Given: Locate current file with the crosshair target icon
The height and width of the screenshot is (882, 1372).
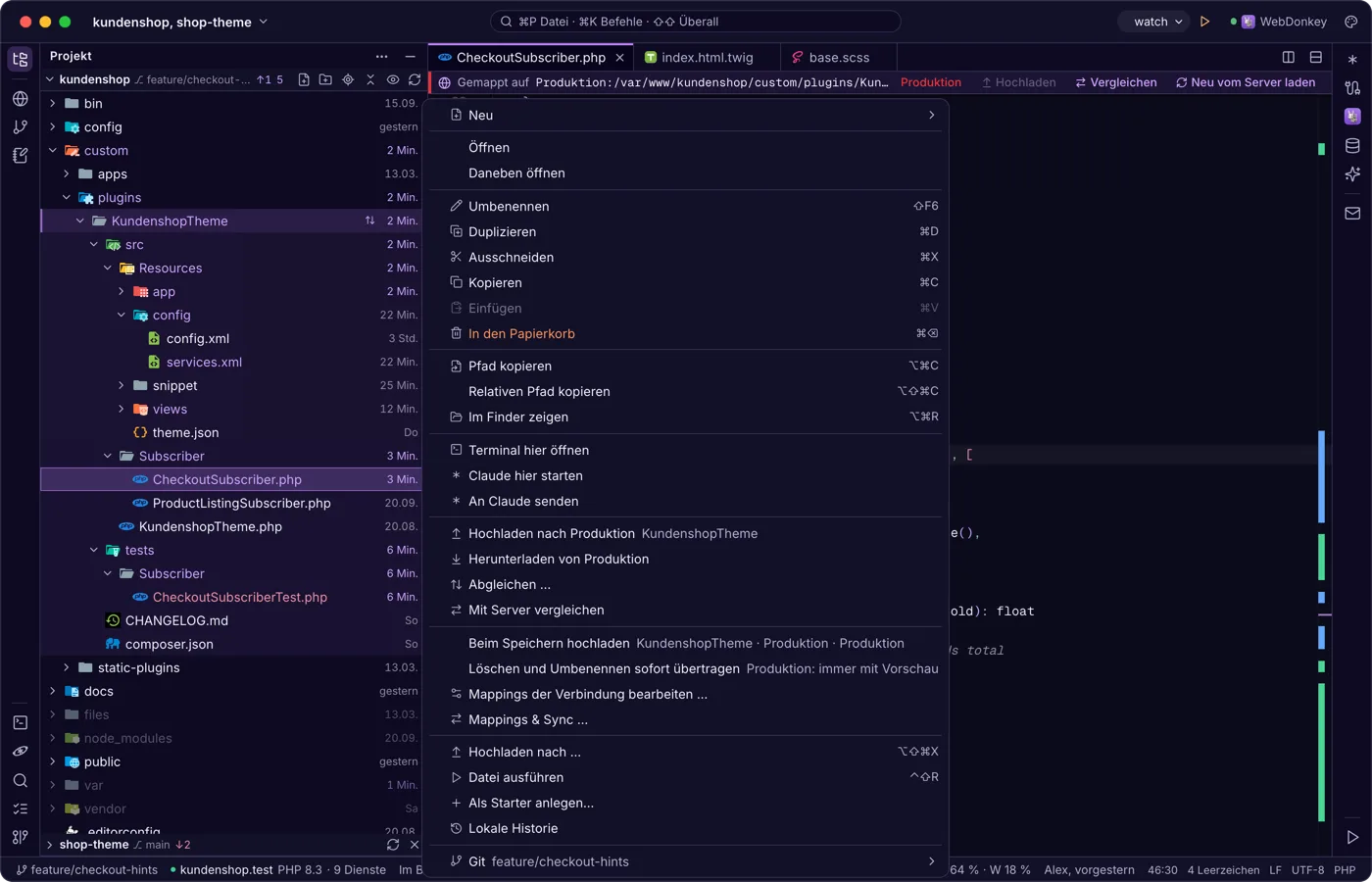Looking at the screenshot, I should coord(348,79).
